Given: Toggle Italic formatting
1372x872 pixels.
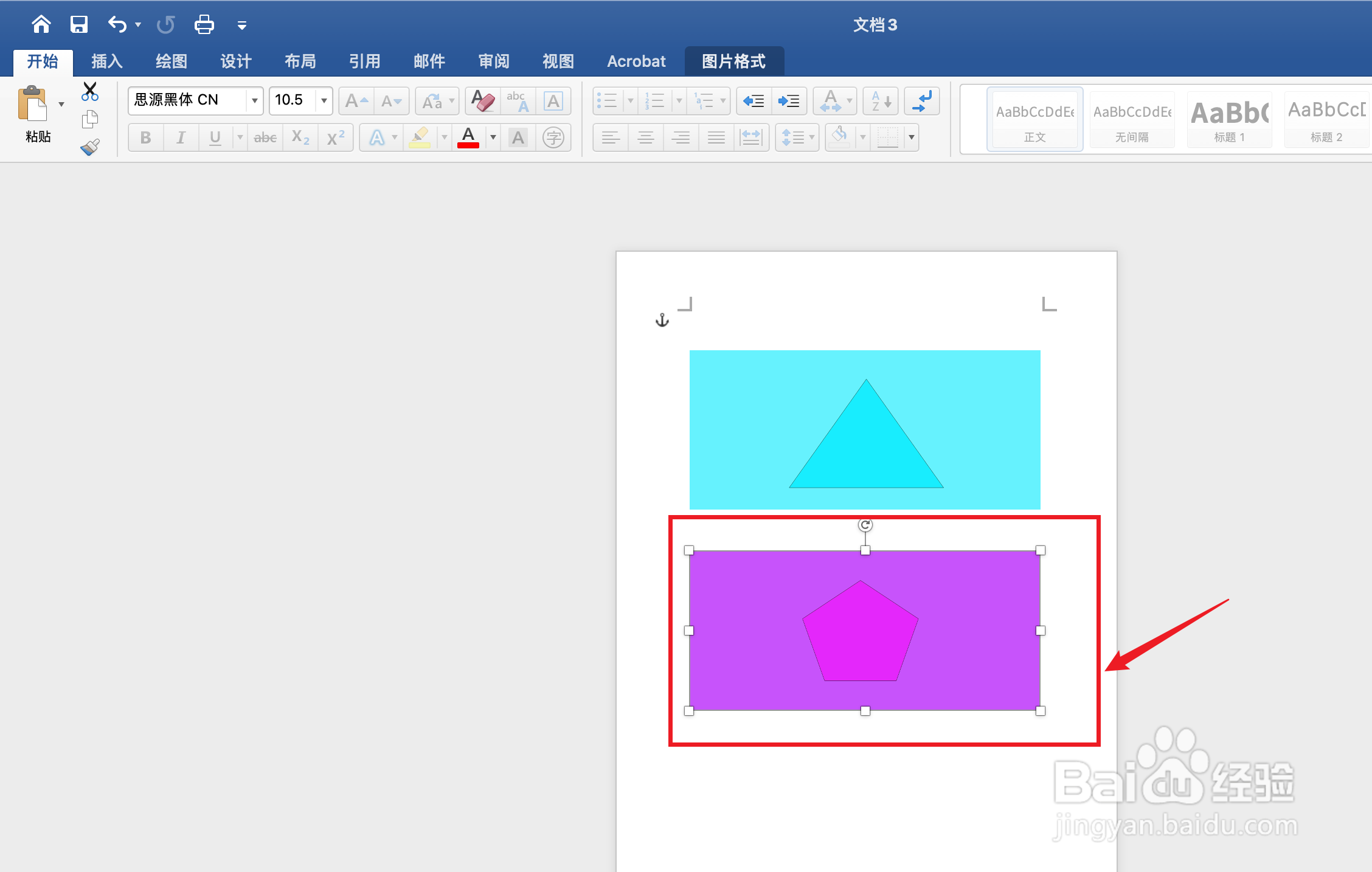Looking at the screenshot, I should pos(181,137).
